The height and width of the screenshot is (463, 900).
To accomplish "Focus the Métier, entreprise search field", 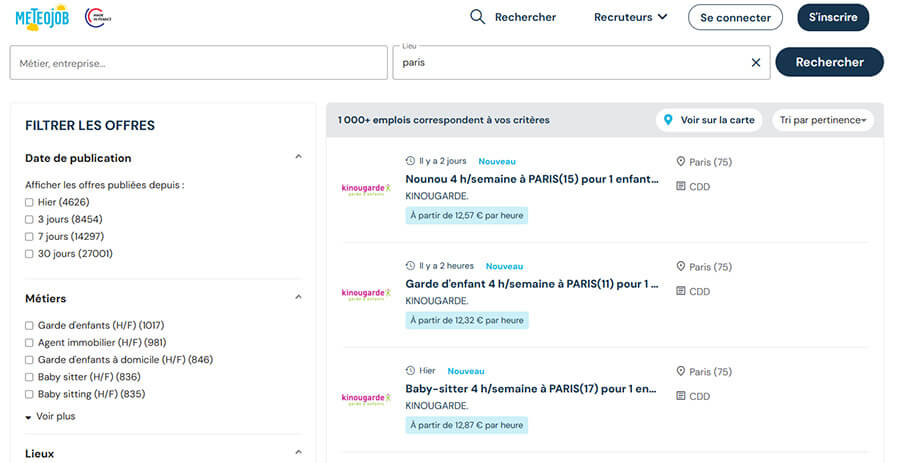I will click(198, 63).
